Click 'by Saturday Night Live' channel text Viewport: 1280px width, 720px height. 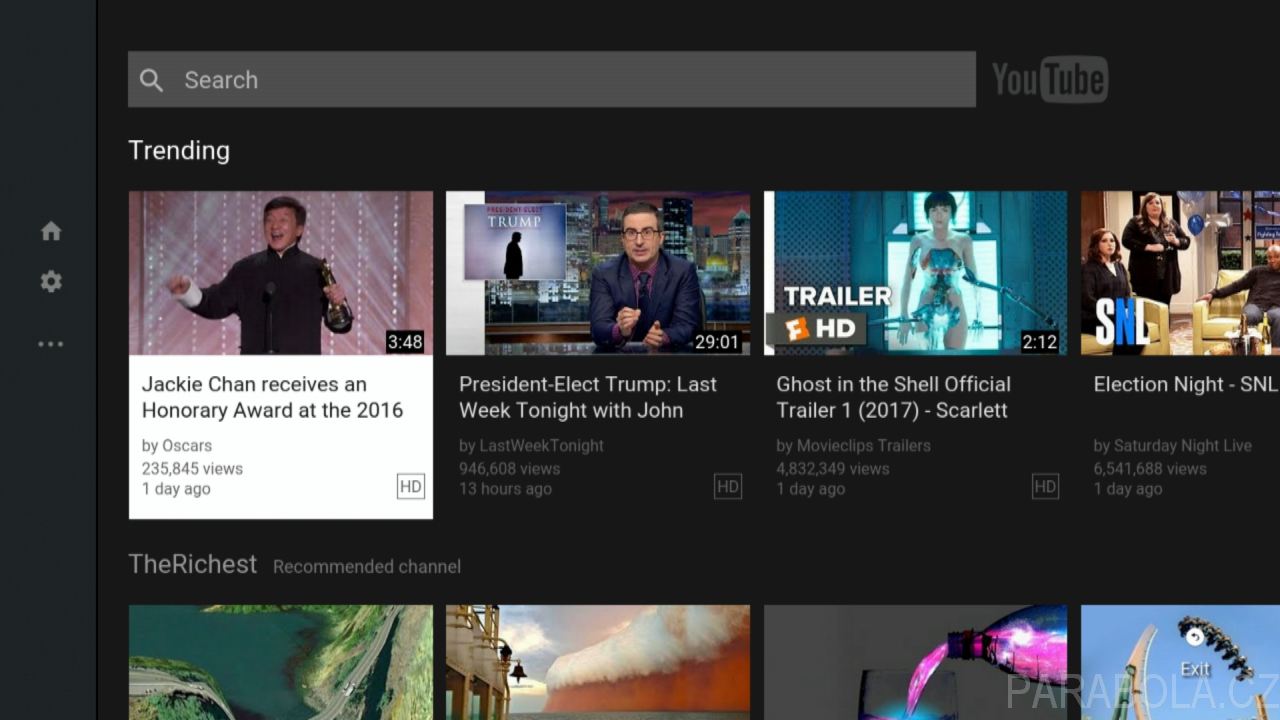(x=1173, y=446)
